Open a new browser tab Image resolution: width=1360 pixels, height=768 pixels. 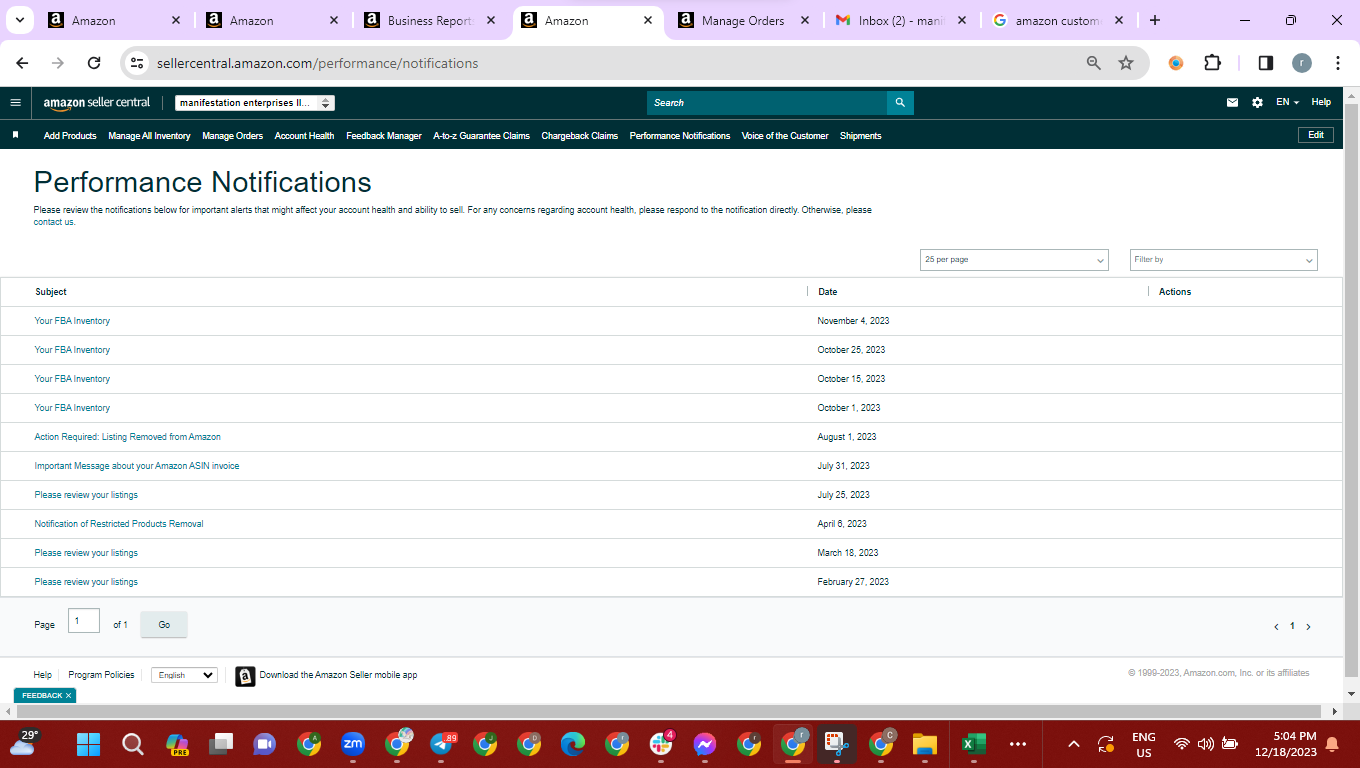click(1155, 20)
